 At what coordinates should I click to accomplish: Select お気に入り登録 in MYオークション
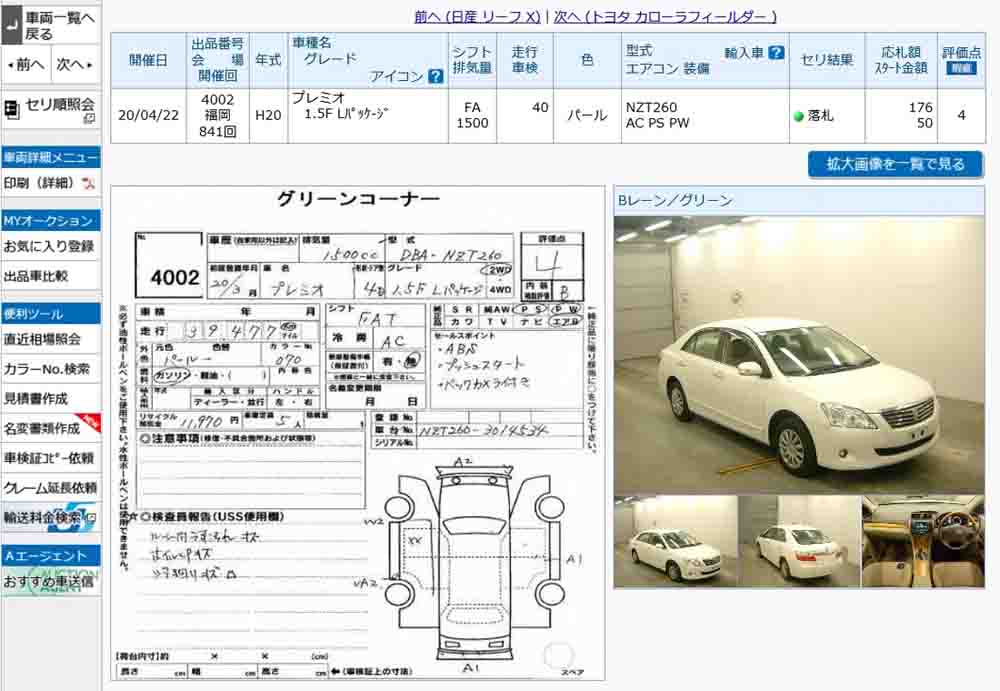(48, 246)
